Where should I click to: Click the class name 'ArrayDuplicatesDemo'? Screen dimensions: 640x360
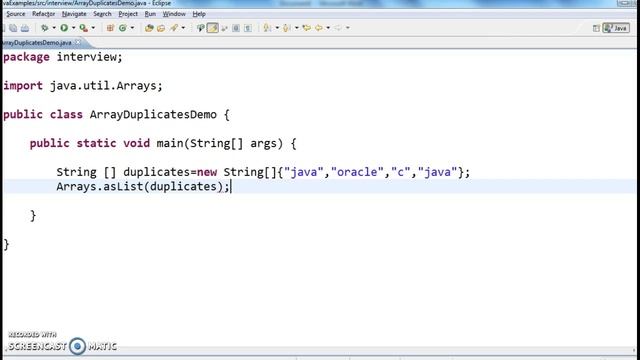pyautogui.click(x=153, y=115)
